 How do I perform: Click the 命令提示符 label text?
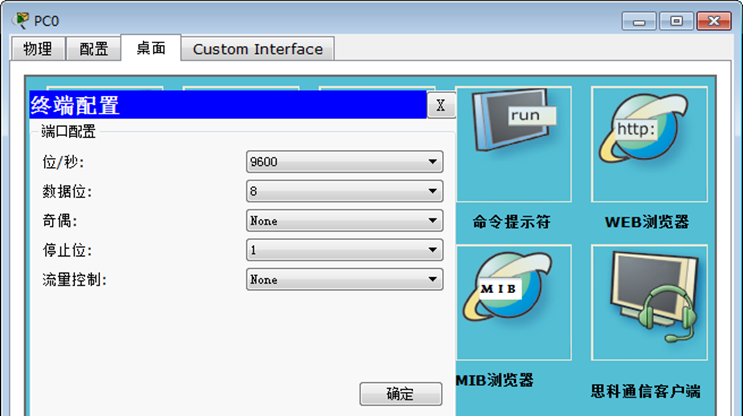click(512, 222)
